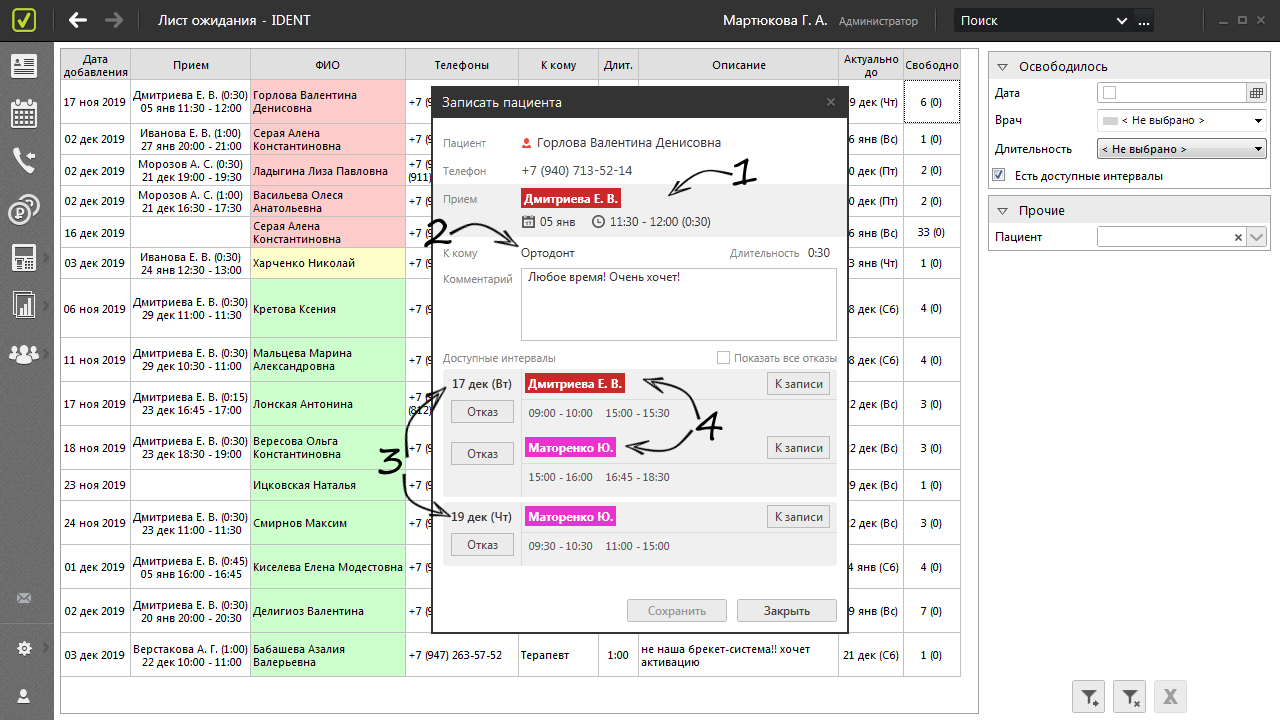The width and height of the screenshot is (1280, 720).
Task: Click the IDENT checkmark logo
Action: tap(26, 20)
